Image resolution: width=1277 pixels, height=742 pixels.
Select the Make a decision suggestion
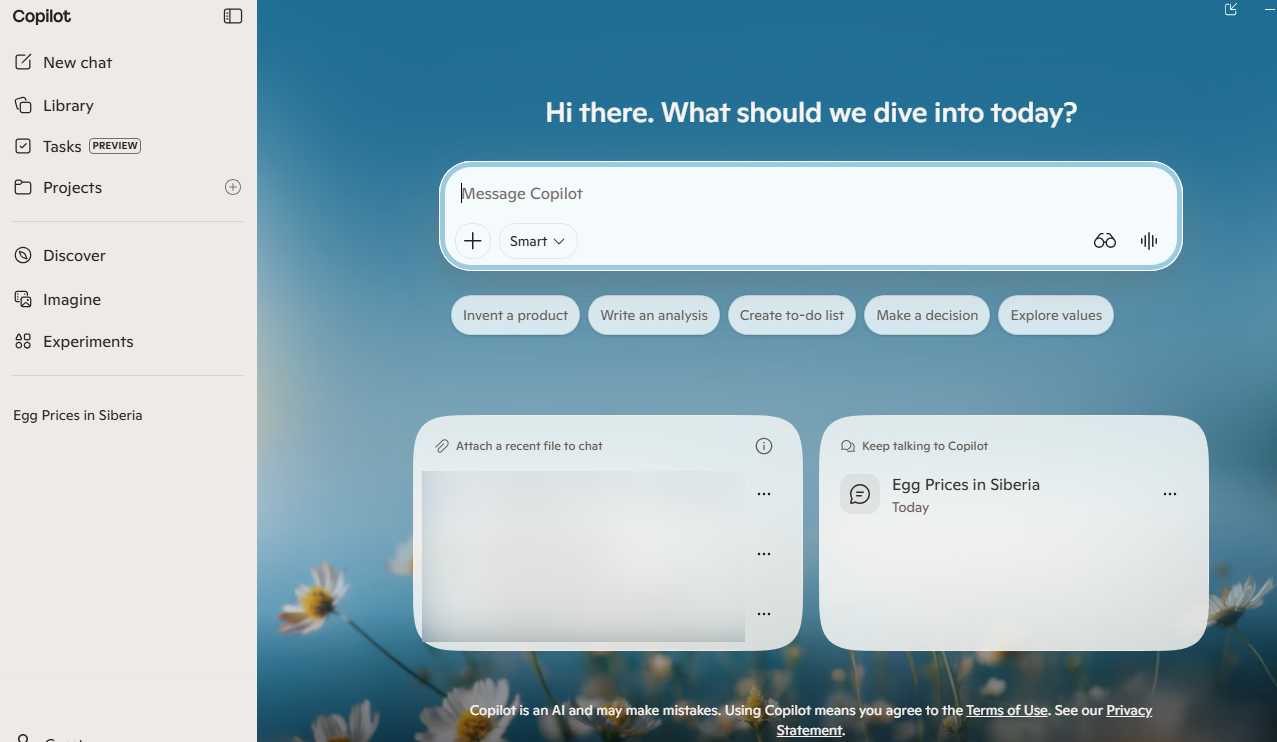pyautogui.click(x=927, y=315)
